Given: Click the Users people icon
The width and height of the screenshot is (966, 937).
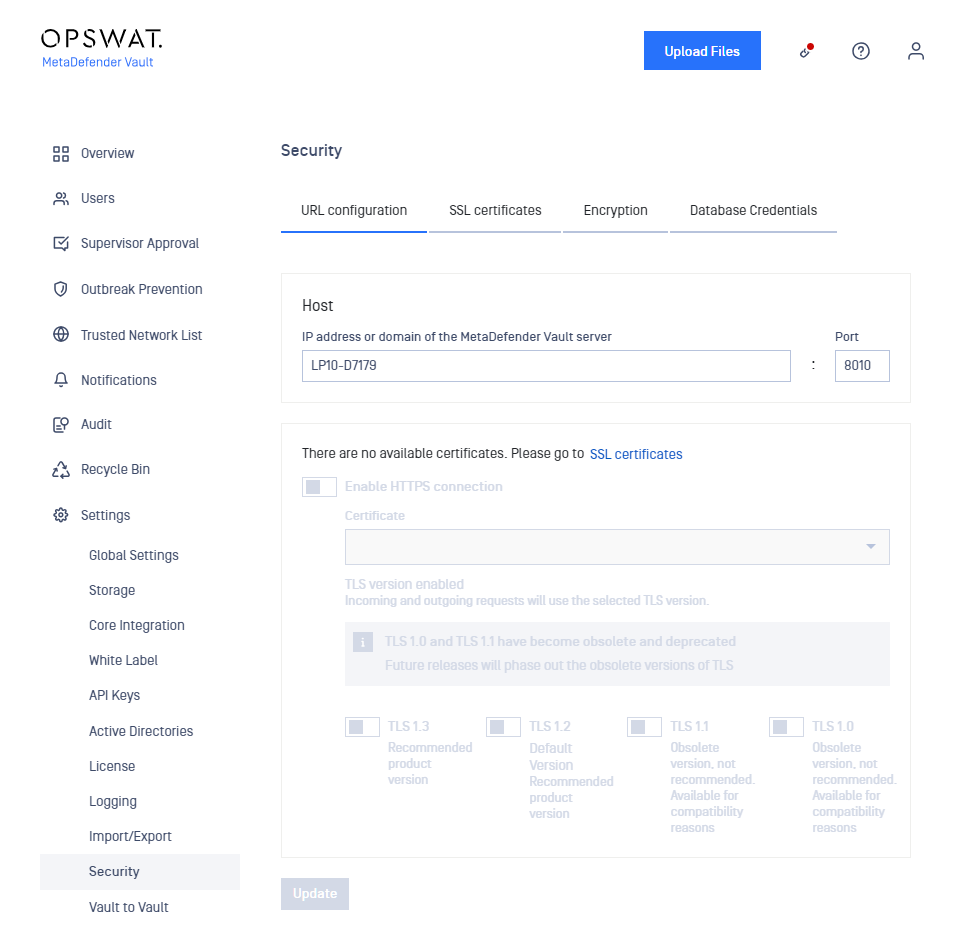Looking at the screenshot, I should [60, 198].
